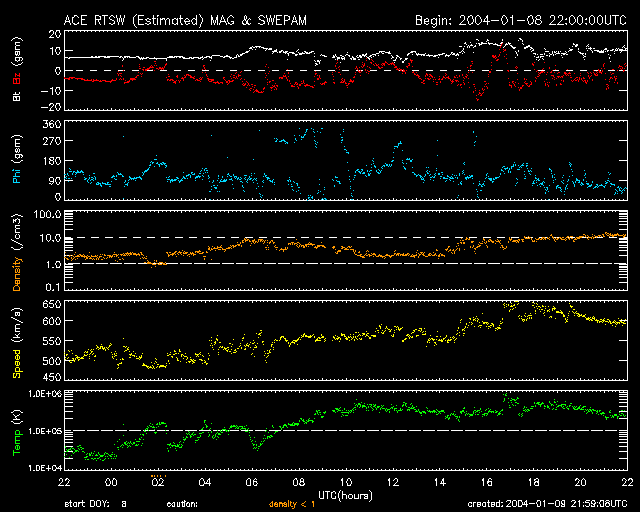Click the white 'Bt' axis label
This screenshot has width=640, height=512.
point(17,96)
